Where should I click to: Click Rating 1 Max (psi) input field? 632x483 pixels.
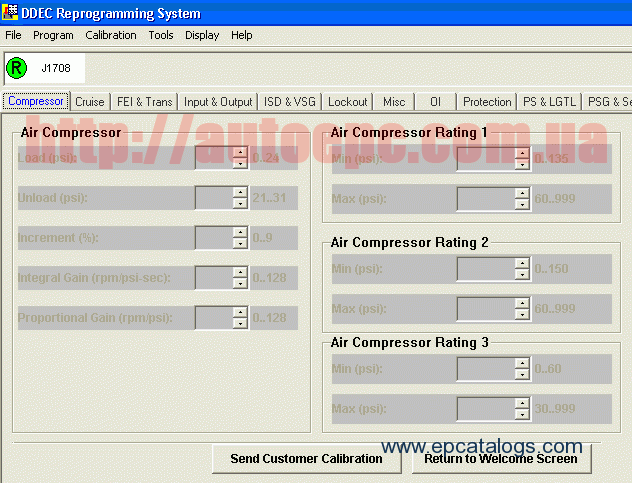(486, 199)
